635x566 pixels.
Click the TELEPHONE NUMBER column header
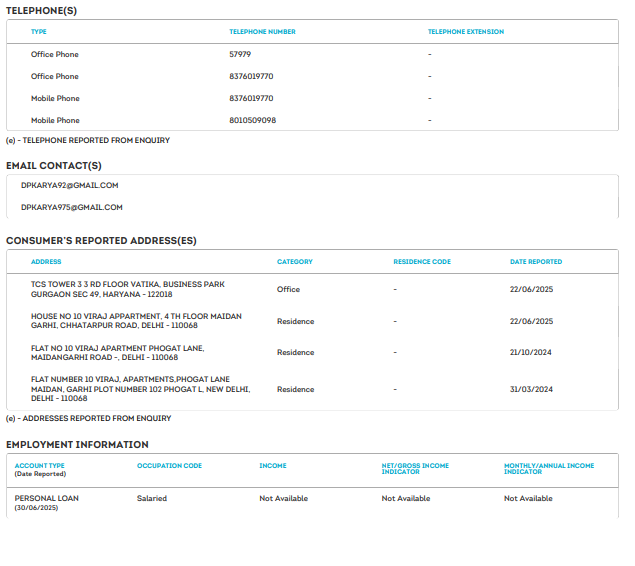pos(262,32)
